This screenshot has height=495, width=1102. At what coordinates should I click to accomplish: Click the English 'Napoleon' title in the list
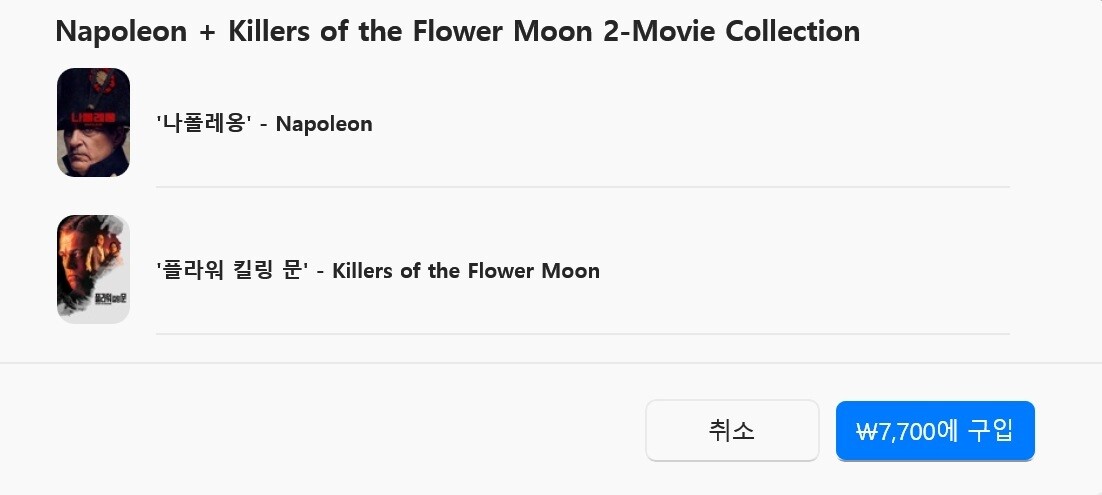pyautogui.click(x=324, y=124)
